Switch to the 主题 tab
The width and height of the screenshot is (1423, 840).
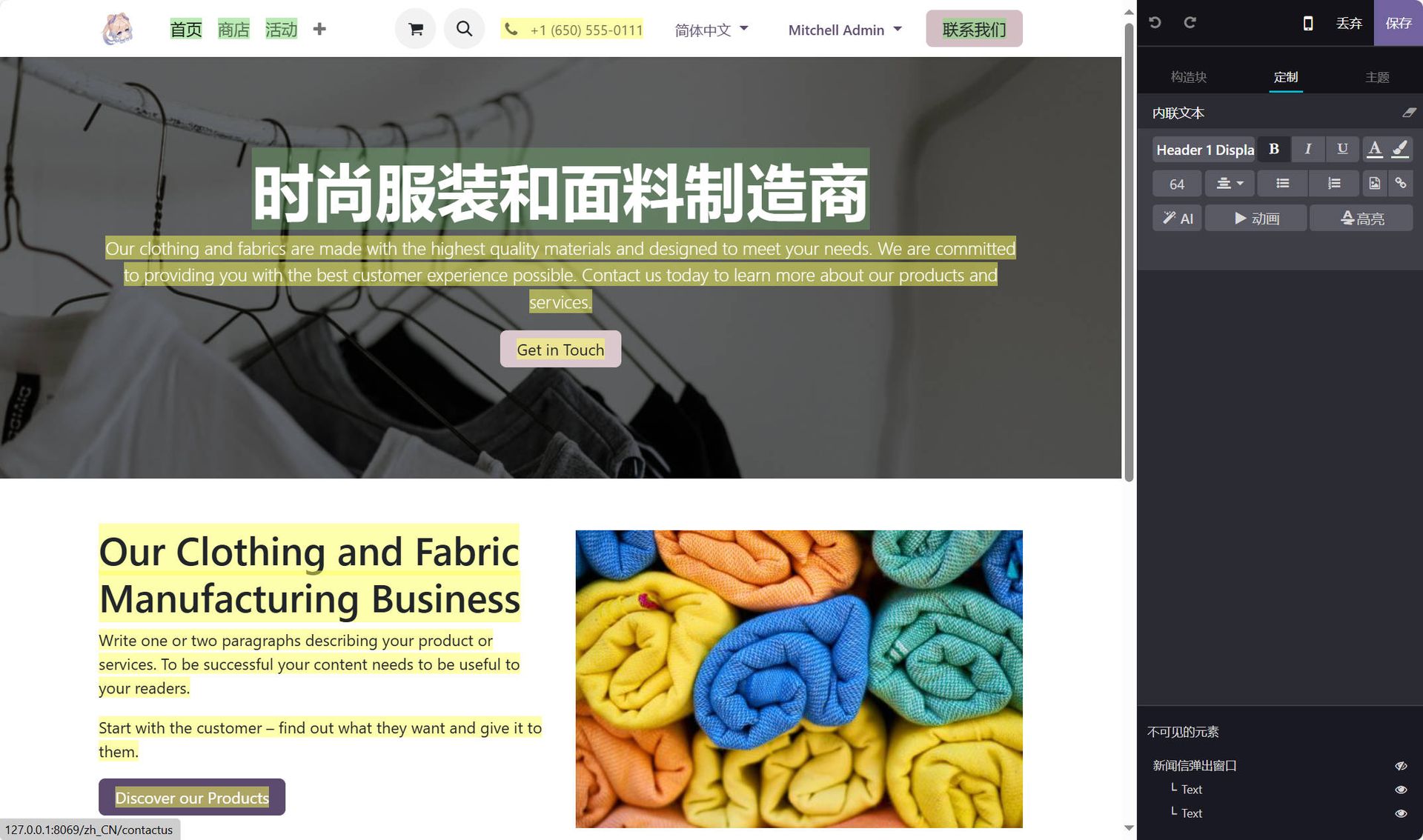[1377, 77]
